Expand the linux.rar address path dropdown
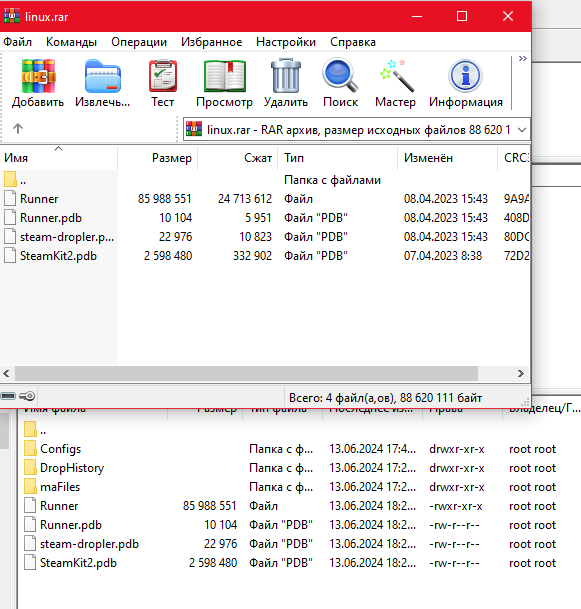 tap(522, 130)
